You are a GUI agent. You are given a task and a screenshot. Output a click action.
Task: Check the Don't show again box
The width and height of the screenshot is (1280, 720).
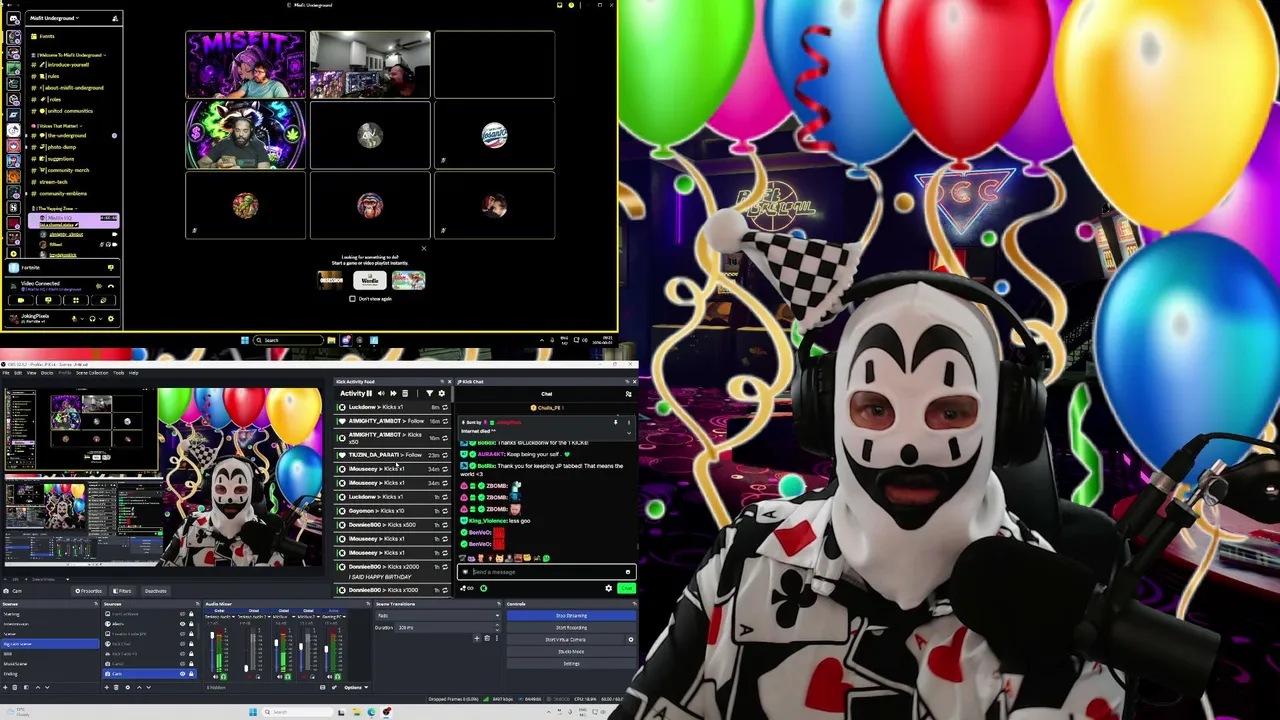352,299
